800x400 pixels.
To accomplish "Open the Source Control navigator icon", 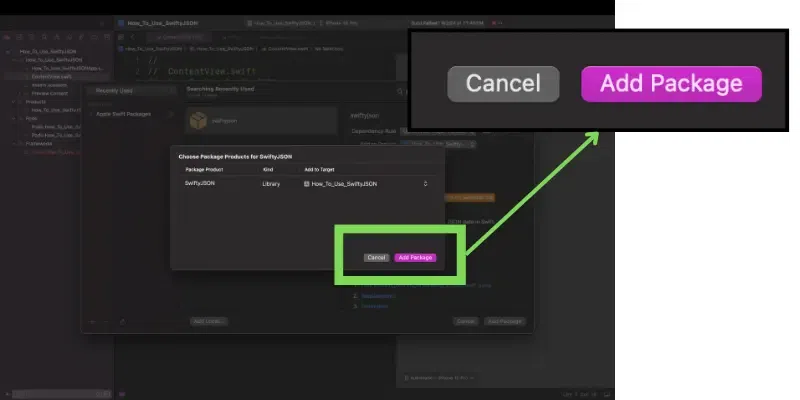I will click(x=19, y=37).
